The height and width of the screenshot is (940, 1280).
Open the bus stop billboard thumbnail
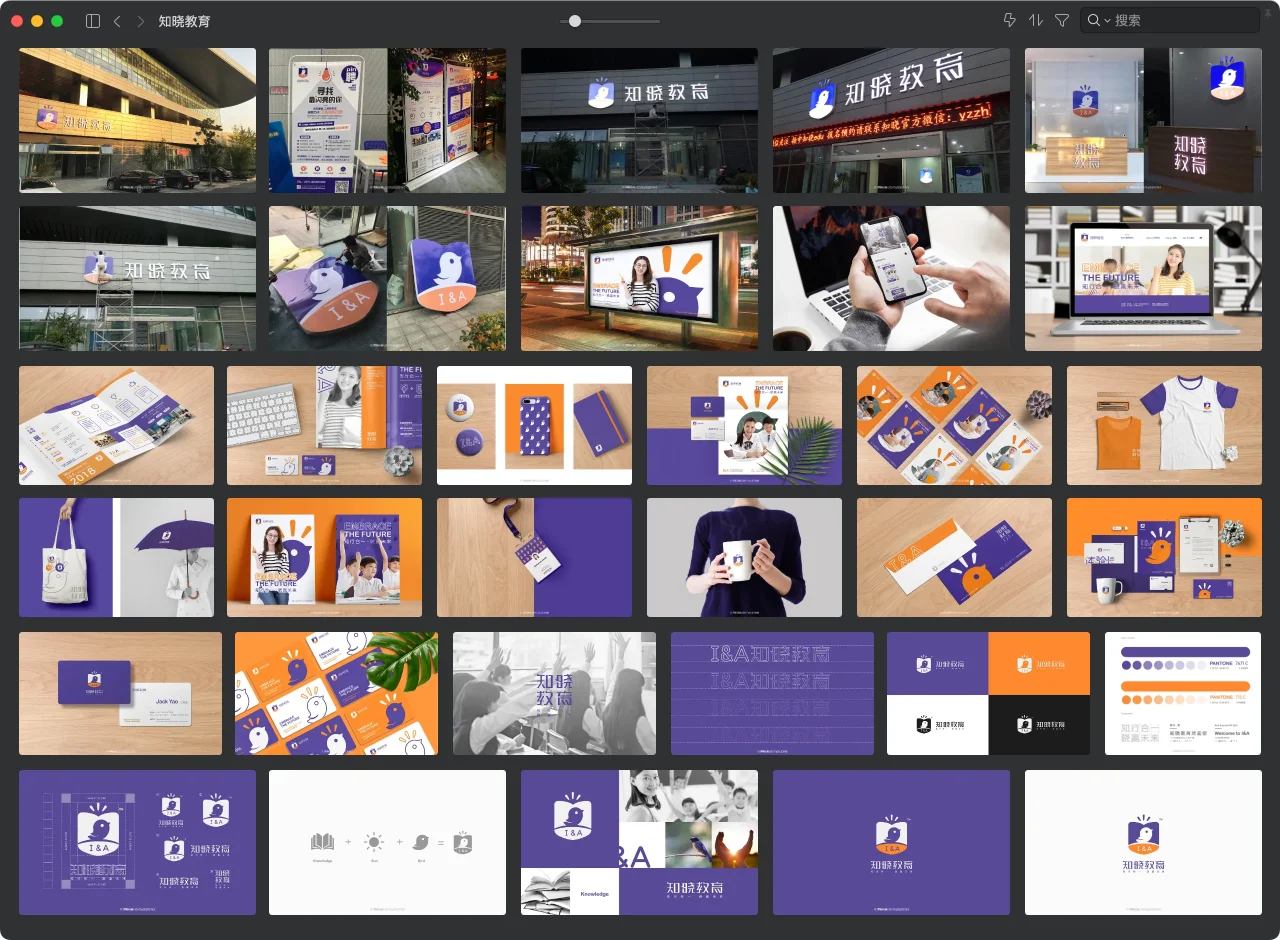click(x=639, y=279)
